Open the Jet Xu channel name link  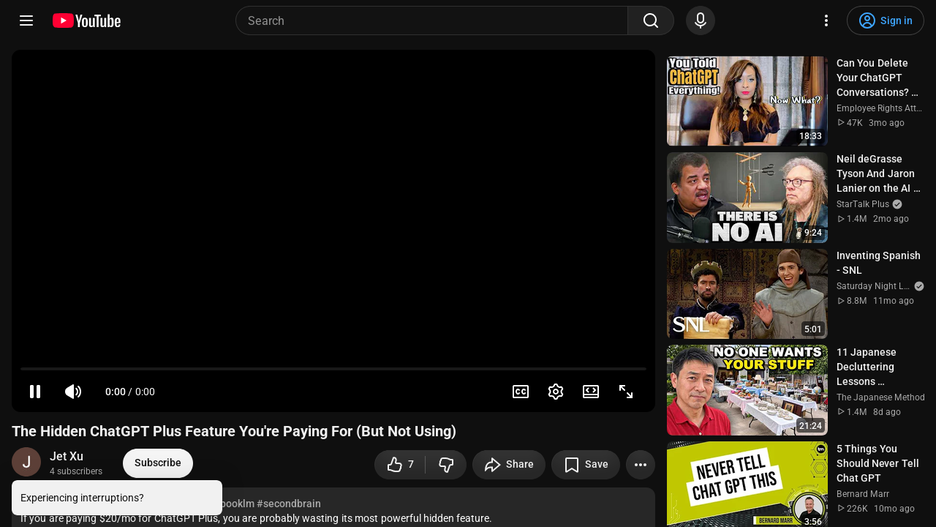66,456
